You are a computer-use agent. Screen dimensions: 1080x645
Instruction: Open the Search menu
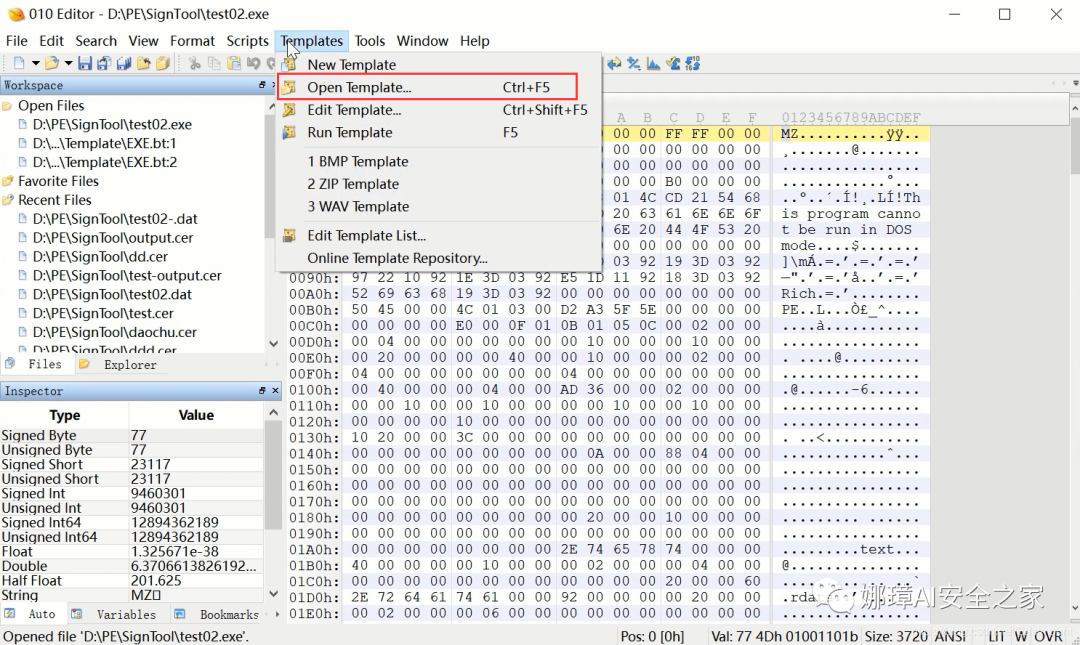[x=96, y=41]
